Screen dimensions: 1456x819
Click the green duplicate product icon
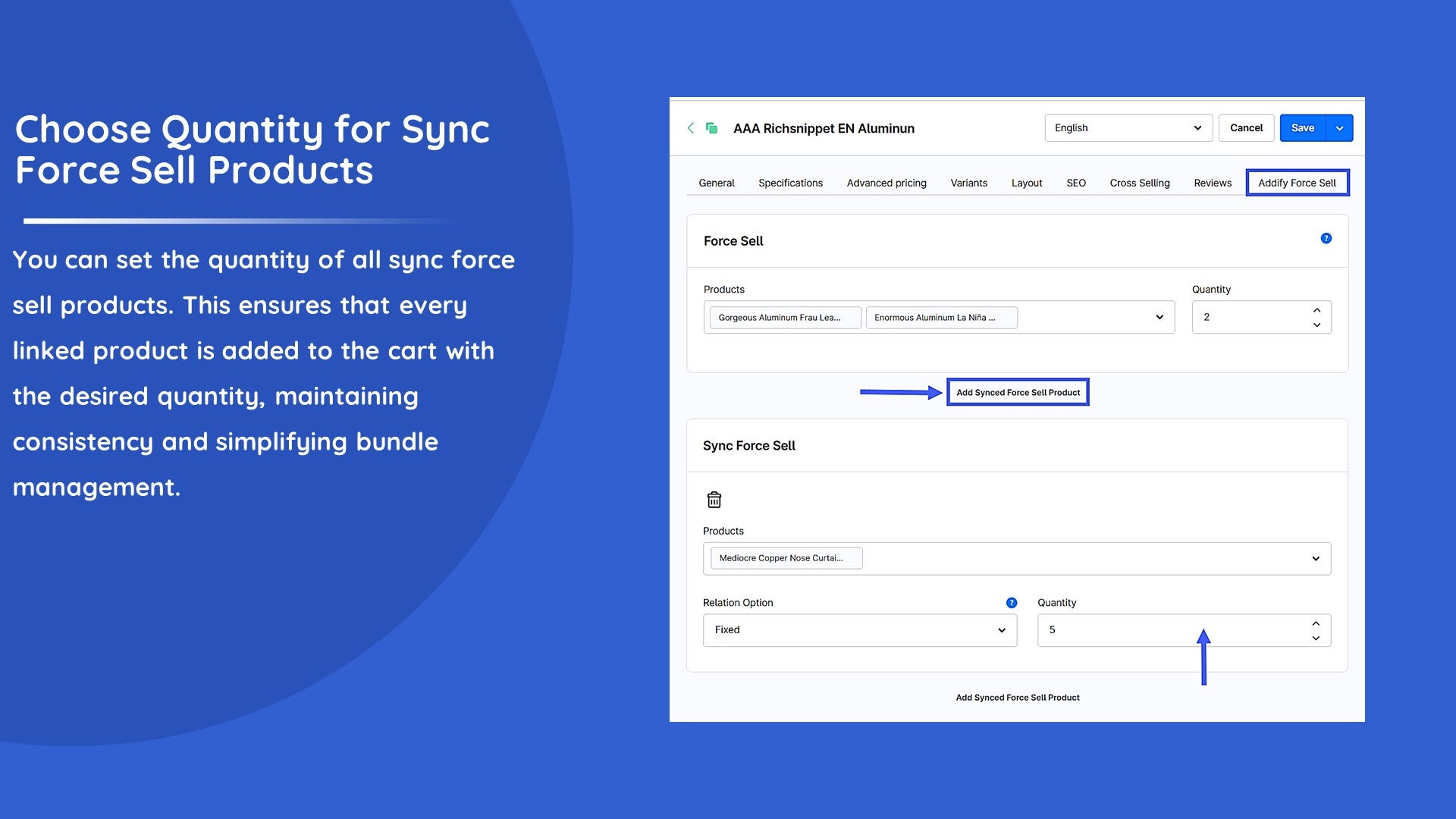[711, 128]
